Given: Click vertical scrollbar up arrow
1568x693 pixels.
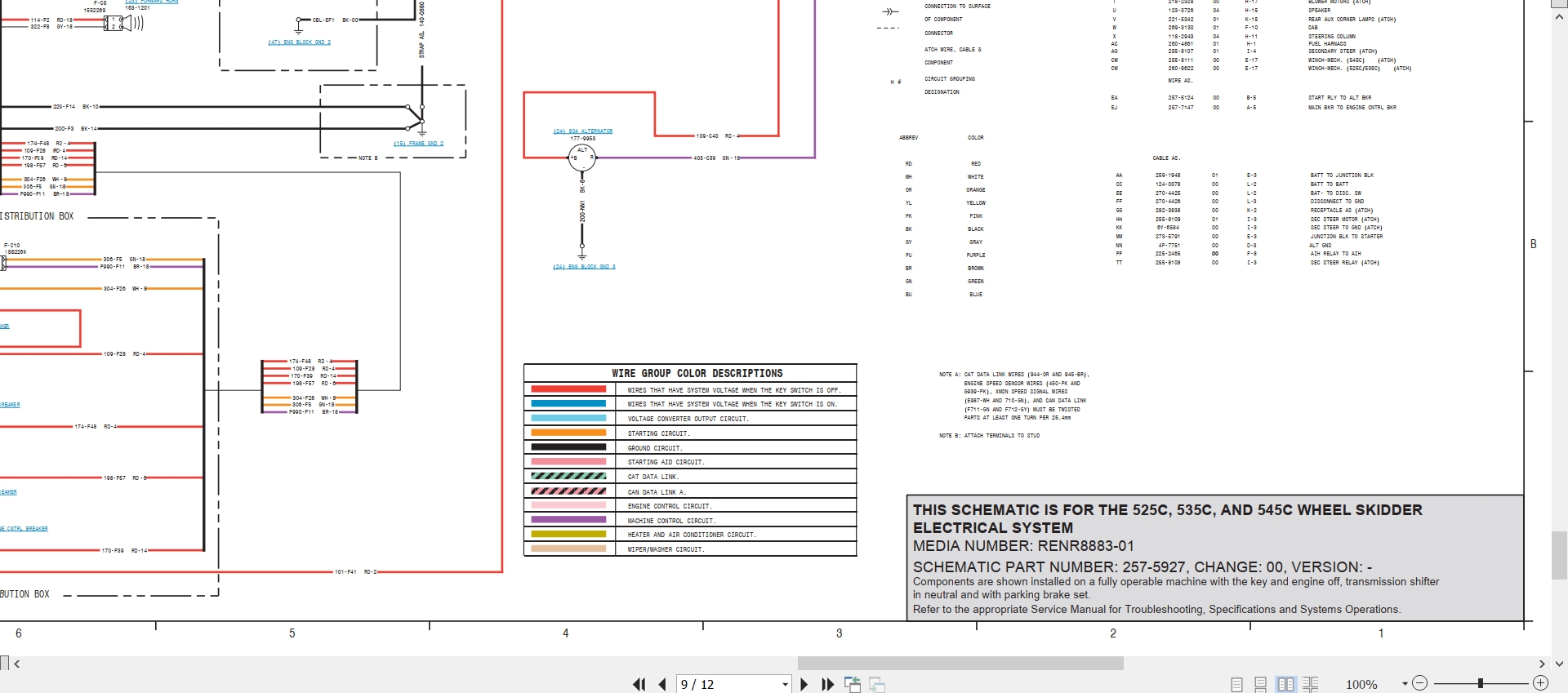Looking at the screenshot, I should [x=1559, y=16].
